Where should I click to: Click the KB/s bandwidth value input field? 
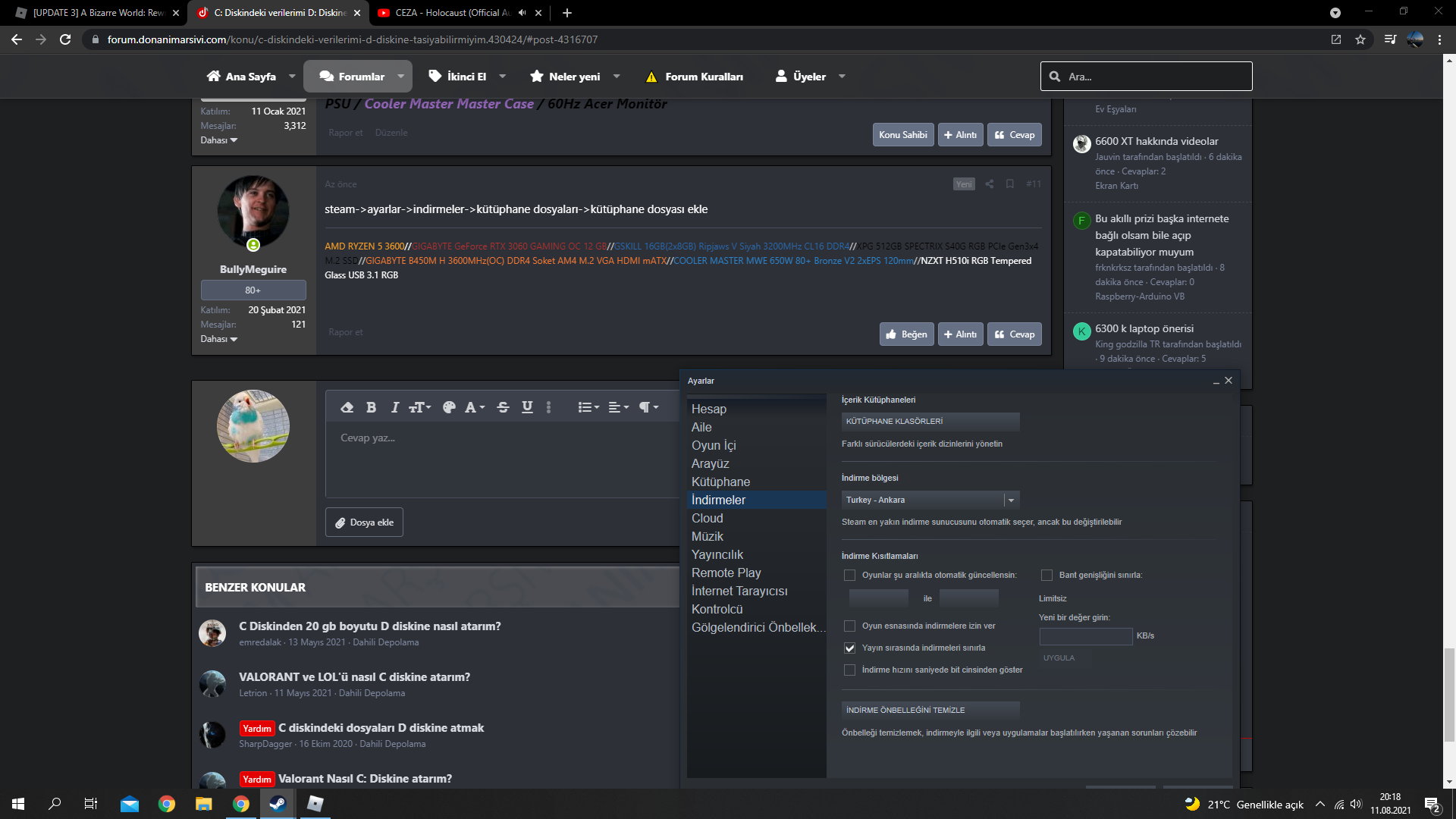(1085, 636)
